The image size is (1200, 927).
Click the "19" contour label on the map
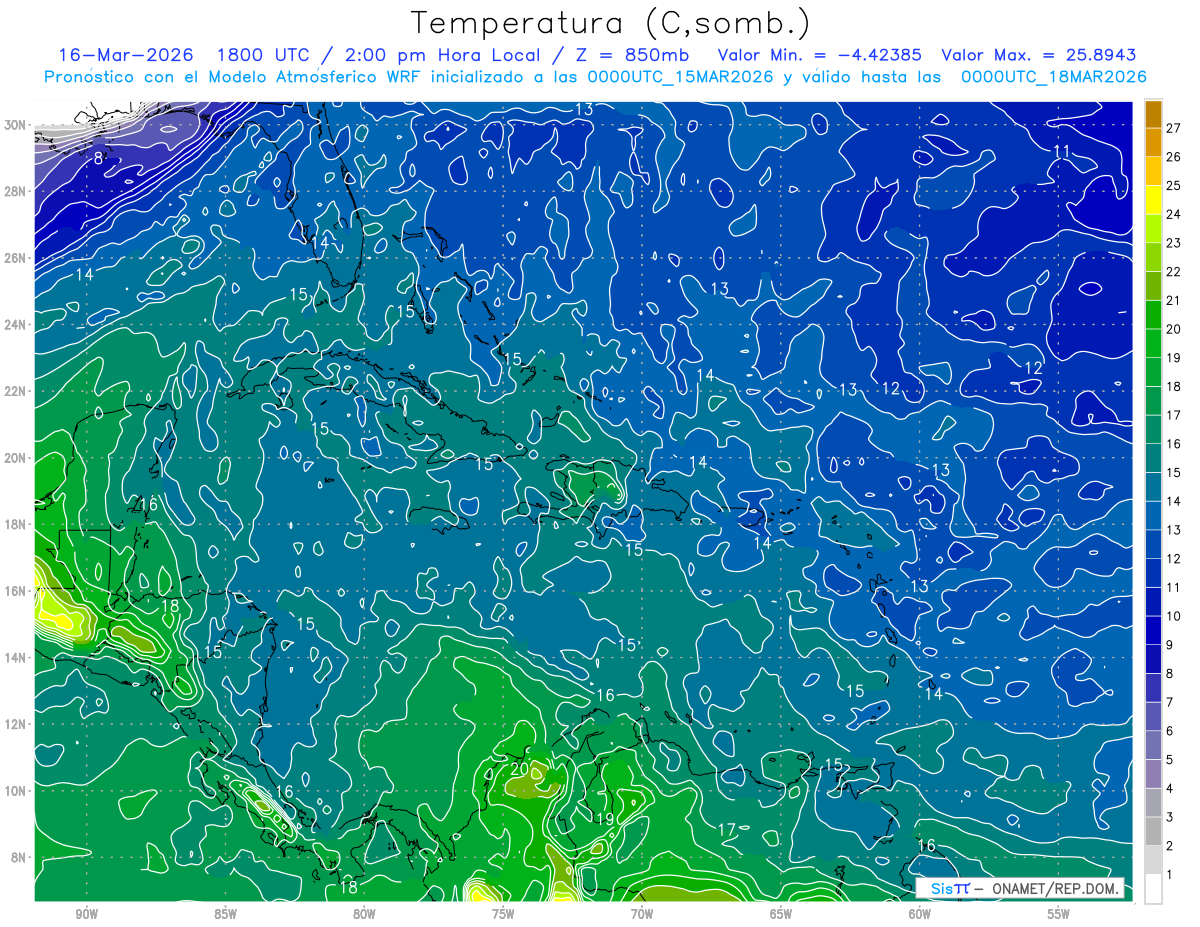click(x=604, y=819)
